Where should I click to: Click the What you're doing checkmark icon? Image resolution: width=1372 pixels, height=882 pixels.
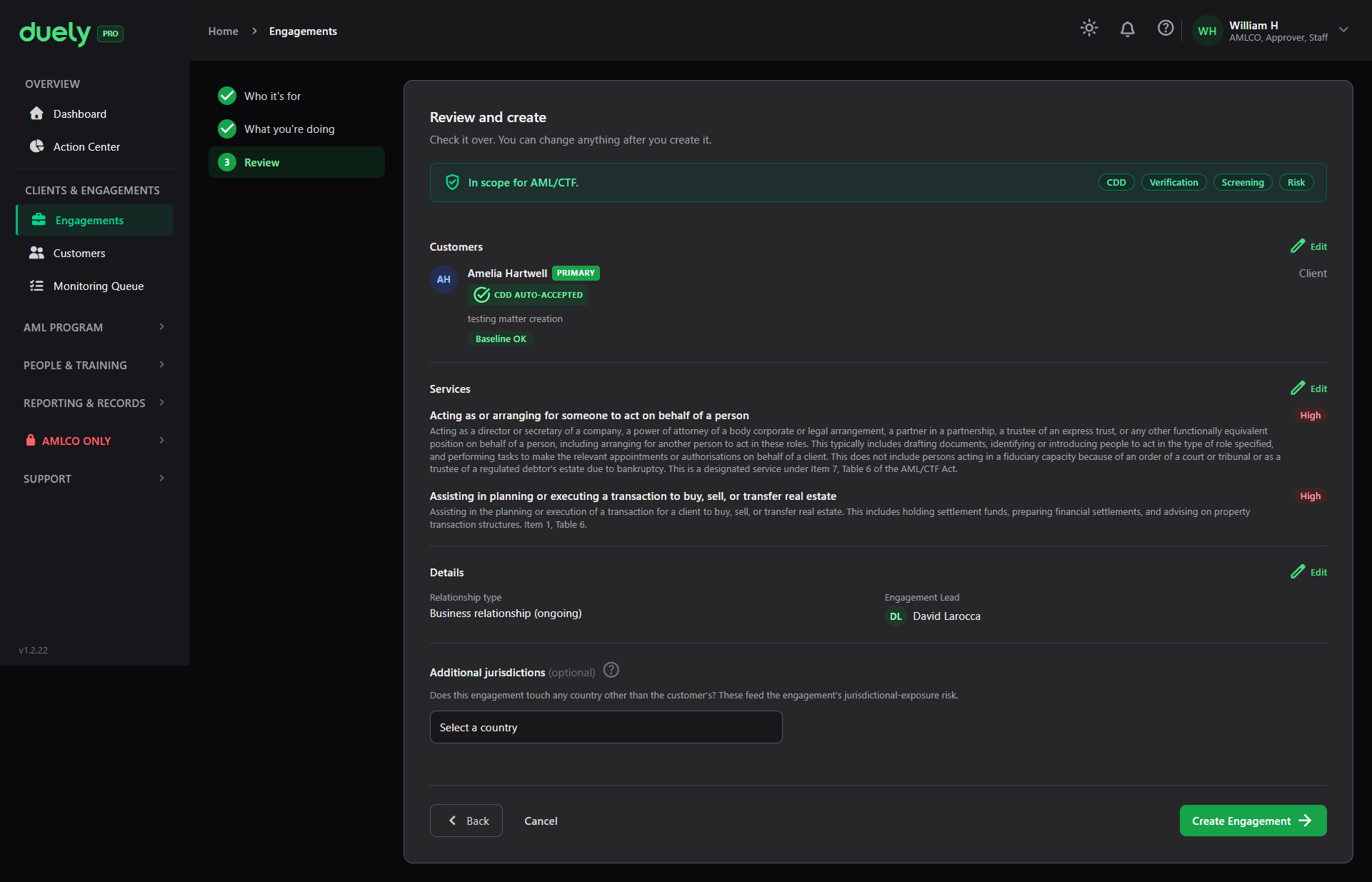tap(227, 129)
